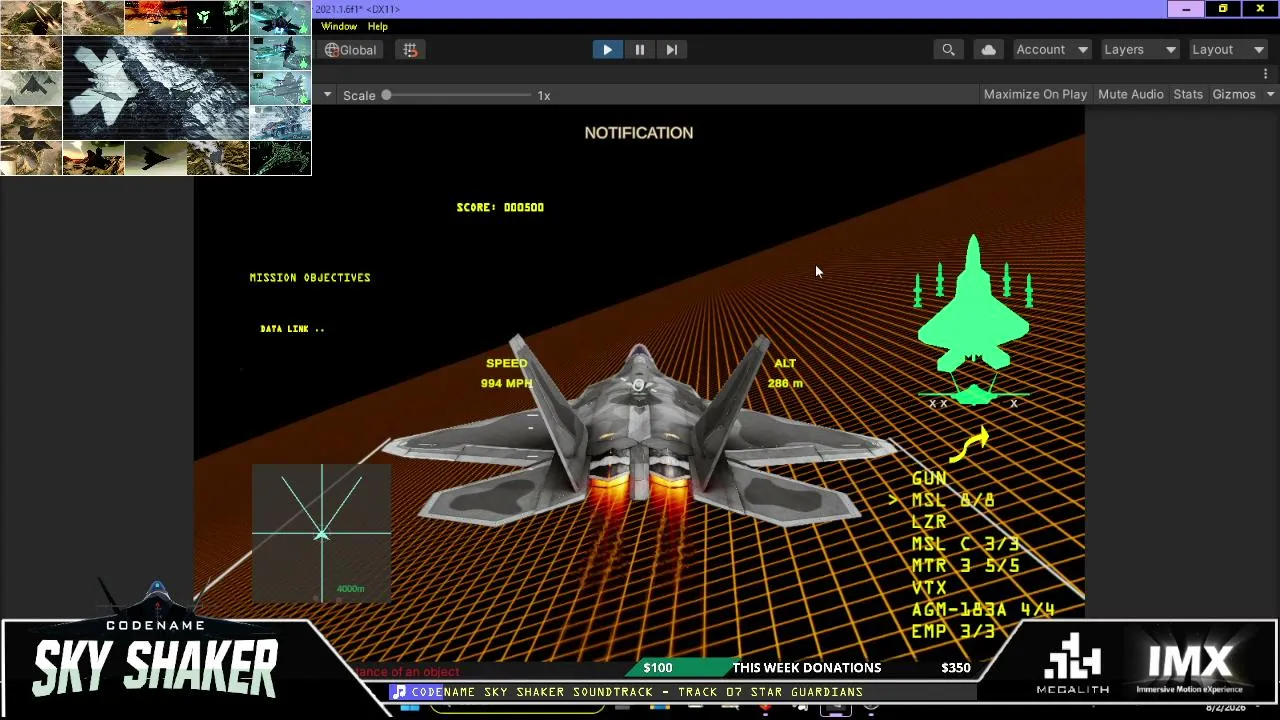1280x720 pixels.
Task: Select LZR in the weapon list
Action: click(x=929, y=522)
